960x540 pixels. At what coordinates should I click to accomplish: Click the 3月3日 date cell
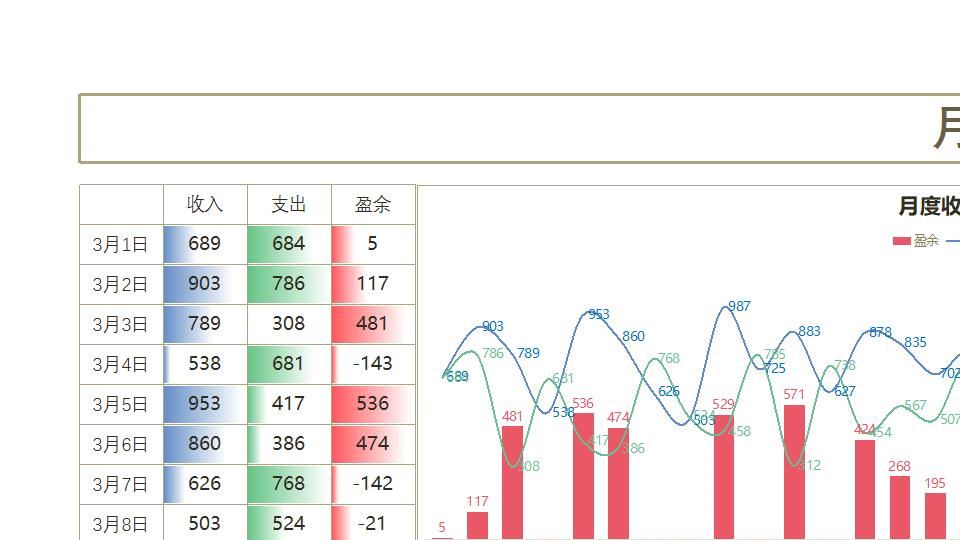121,324
